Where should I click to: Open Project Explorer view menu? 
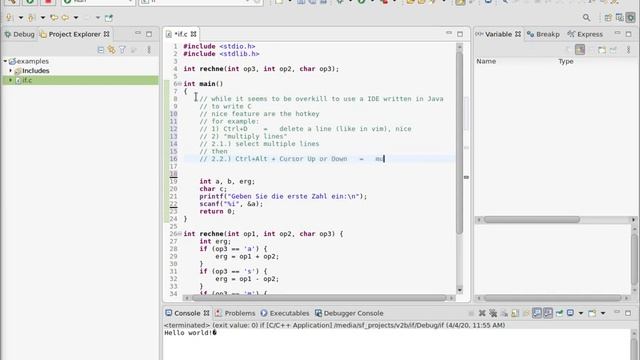tap(149, 50)
